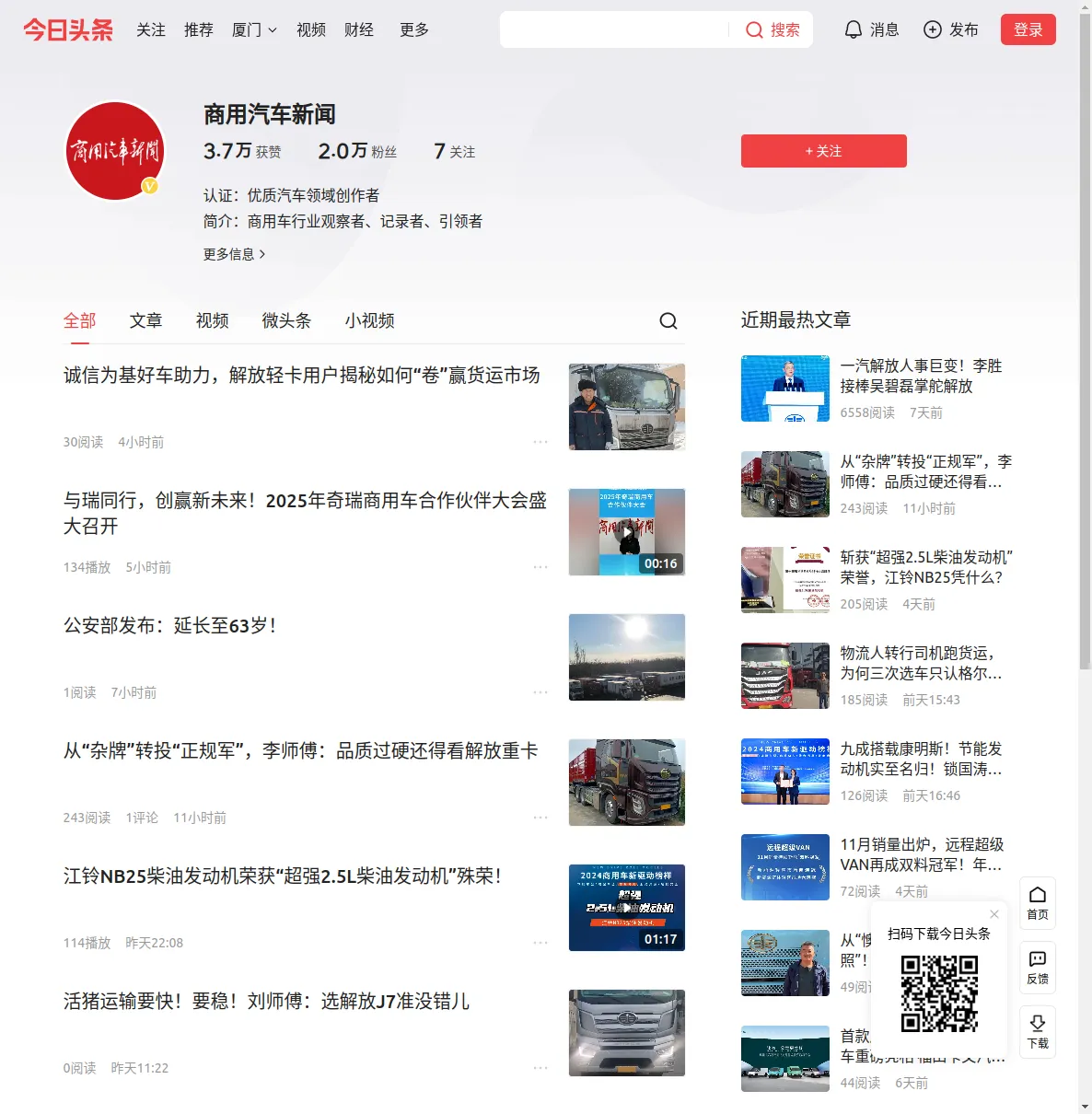
Task: Open article 诚信为基好车助力
Action: 302,375
